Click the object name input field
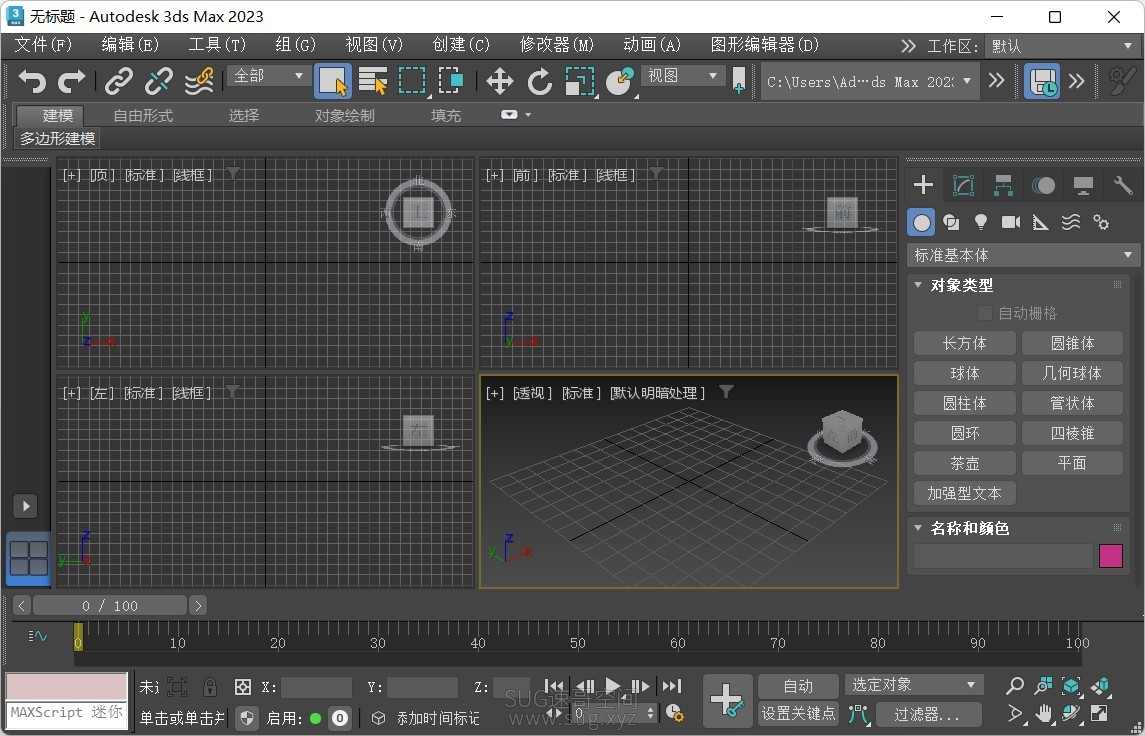Image resolution: width=1145 pixels, height=736 pixels. click(x=1003, y=556)
